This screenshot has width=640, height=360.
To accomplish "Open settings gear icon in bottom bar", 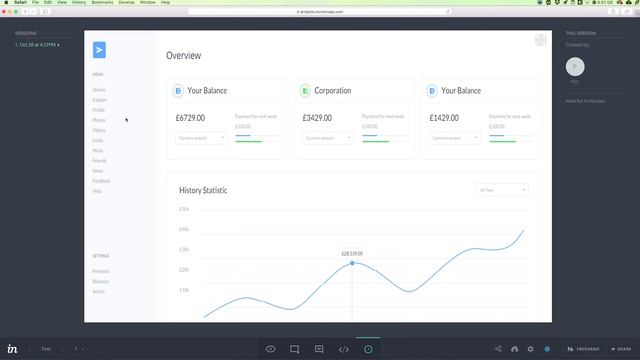I will [x=530, y=349].
